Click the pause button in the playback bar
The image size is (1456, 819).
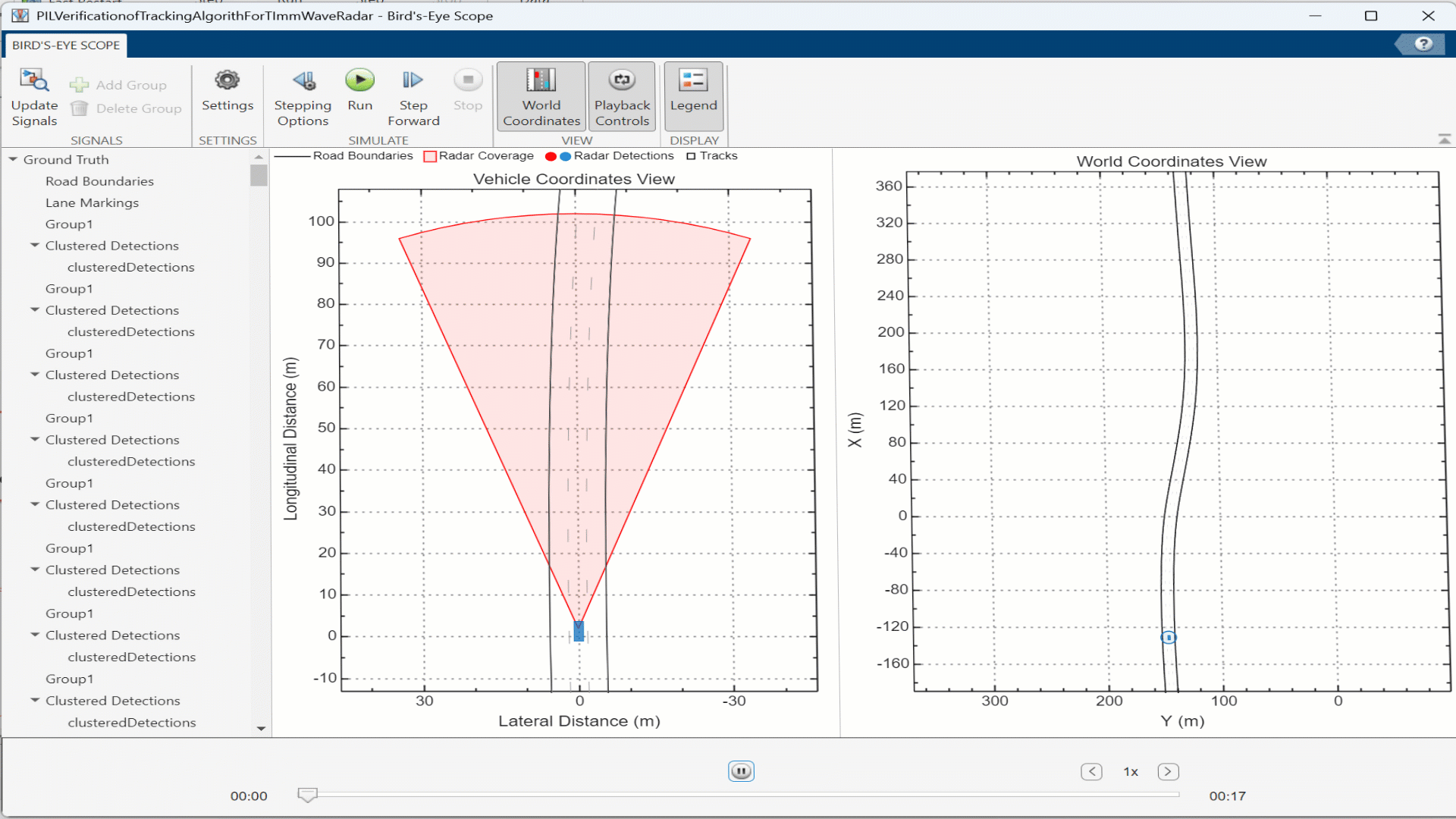pyautogui.click(x=741, y=771)
